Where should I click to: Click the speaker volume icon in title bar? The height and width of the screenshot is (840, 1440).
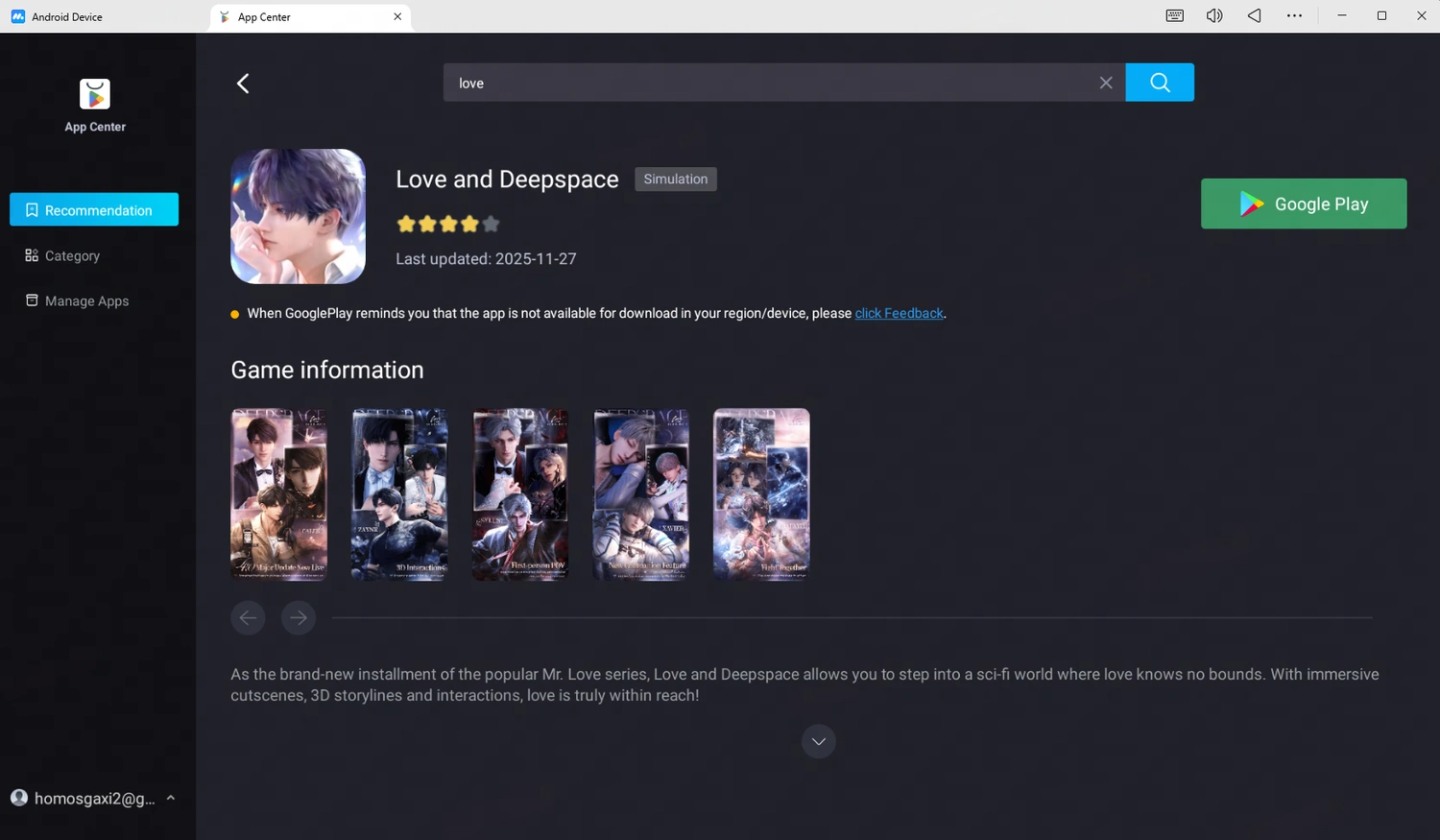coord(1213,15)
